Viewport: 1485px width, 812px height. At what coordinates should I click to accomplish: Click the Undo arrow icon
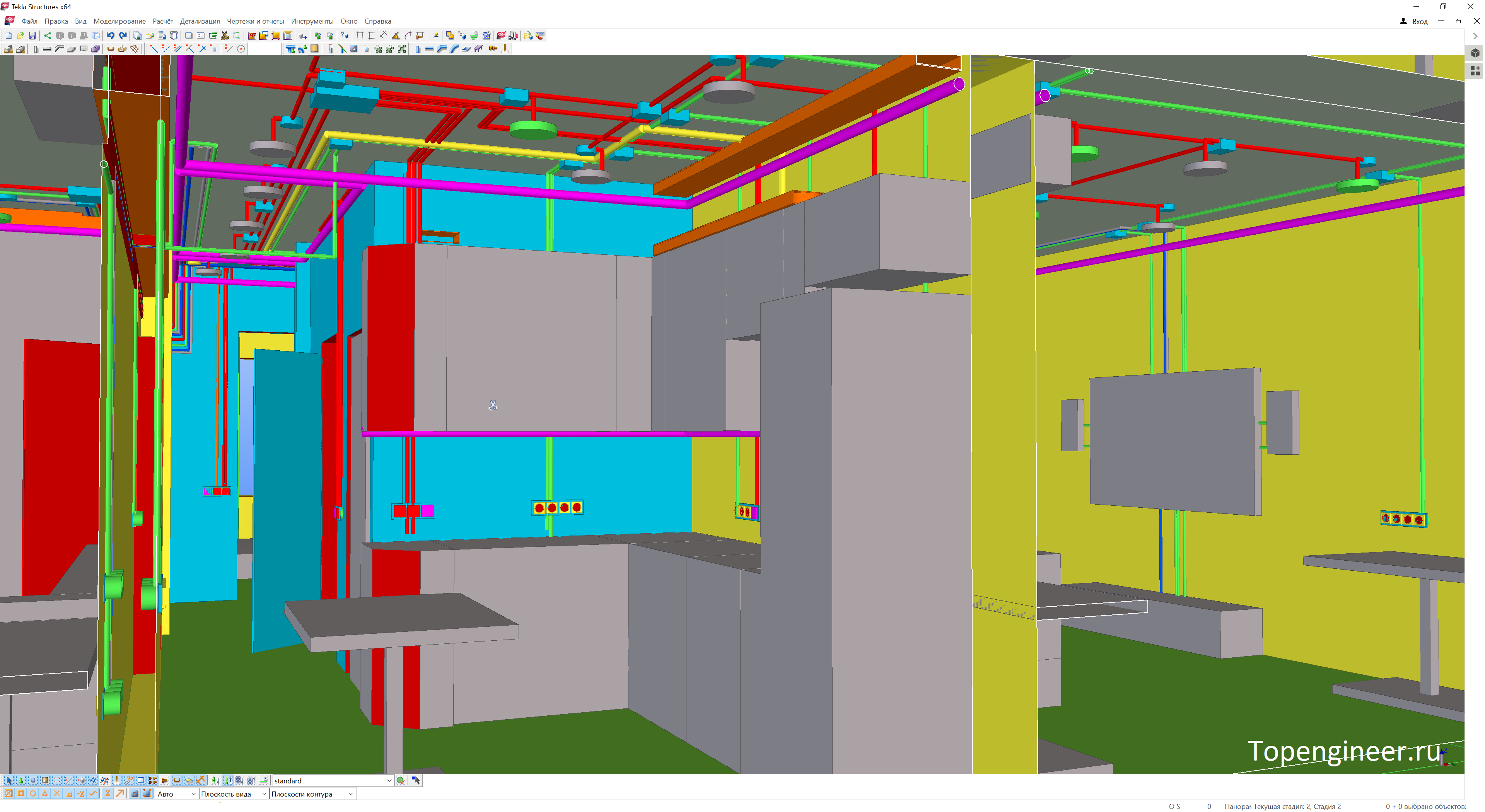tap(110, 36)
